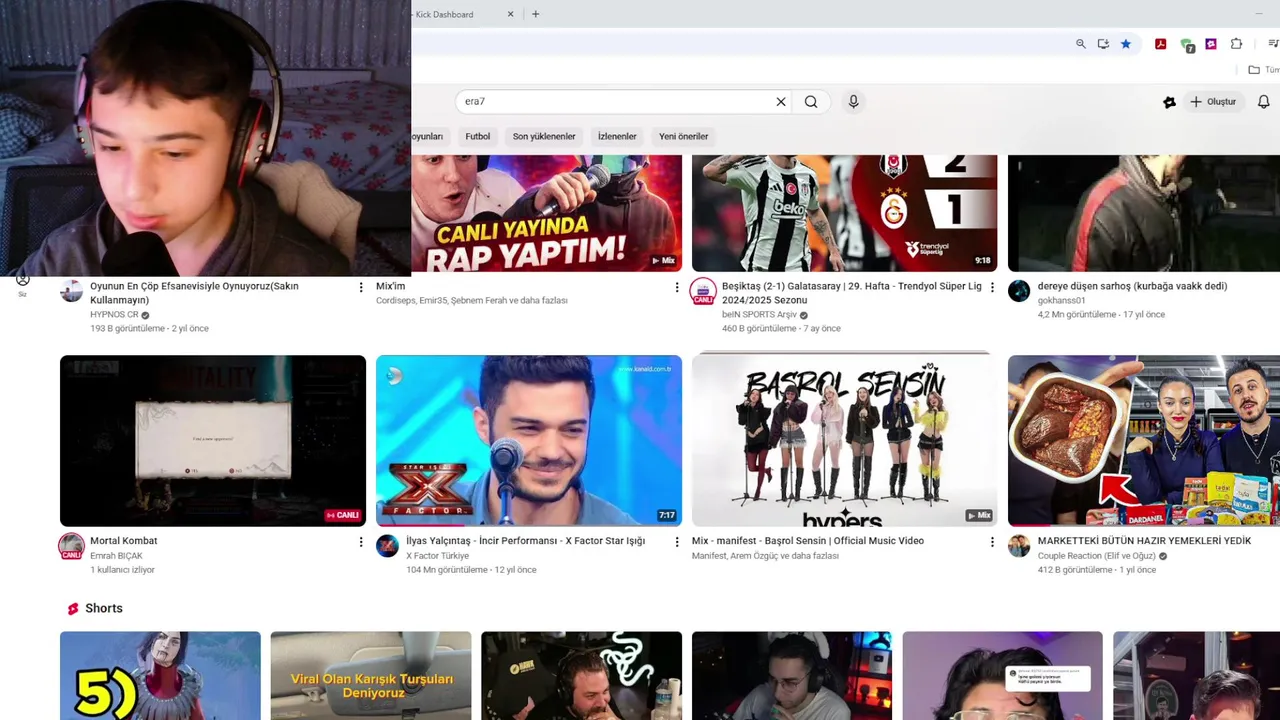1280x720 pixels.
Task: Open options menu for Mortal Kombat stream
Action: (361, 542)
